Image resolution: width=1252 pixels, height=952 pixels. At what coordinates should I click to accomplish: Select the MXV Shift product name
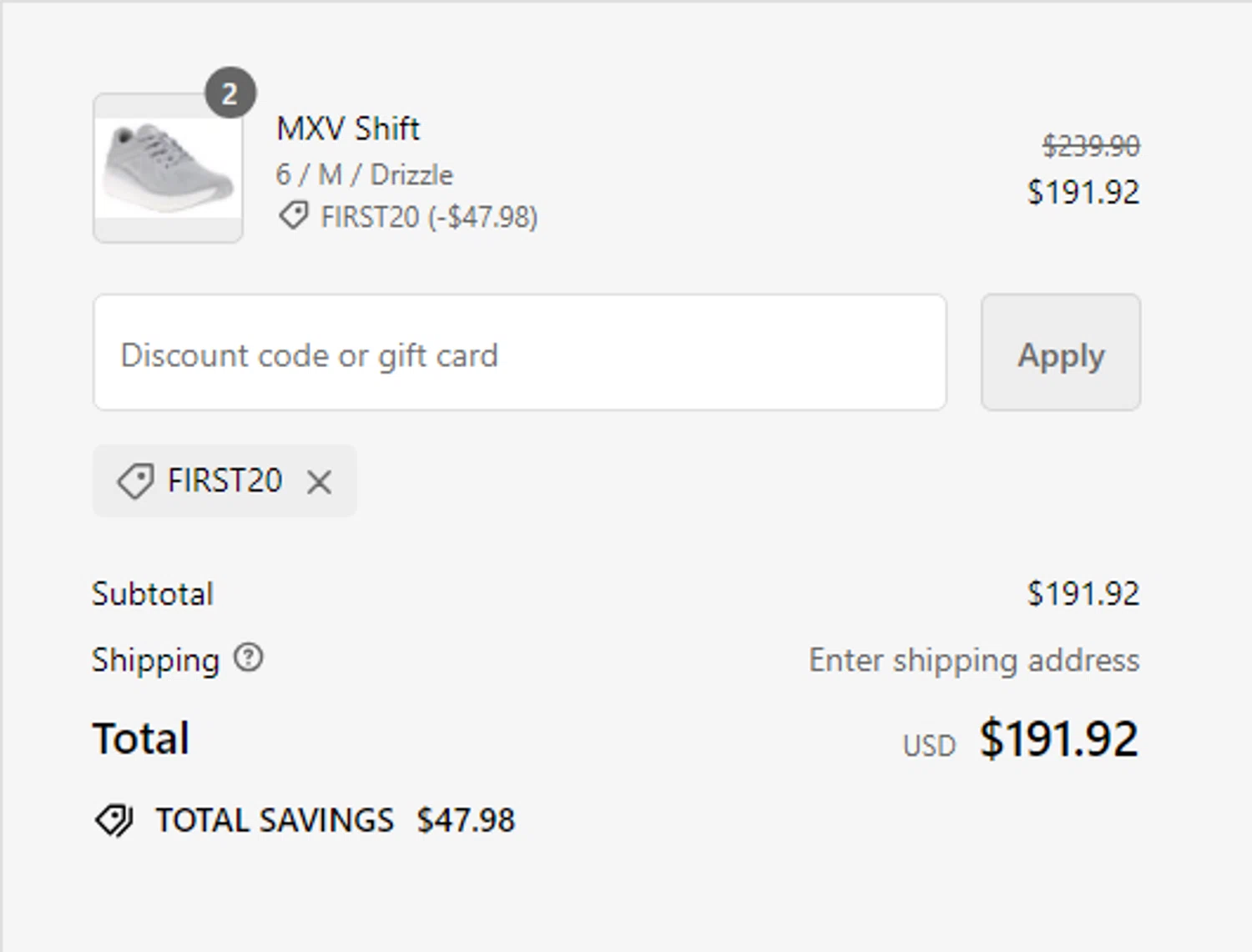tap(348, 128)
